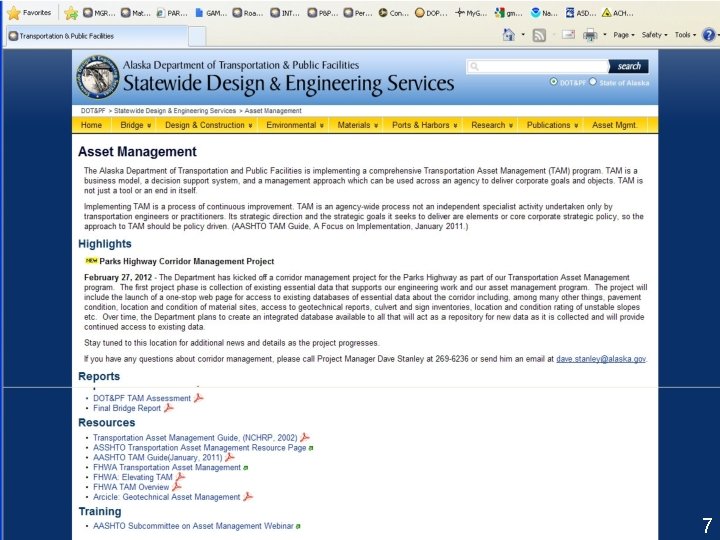
Task: Open the INT... favorites bar shortcut
Action: point(285,13)
